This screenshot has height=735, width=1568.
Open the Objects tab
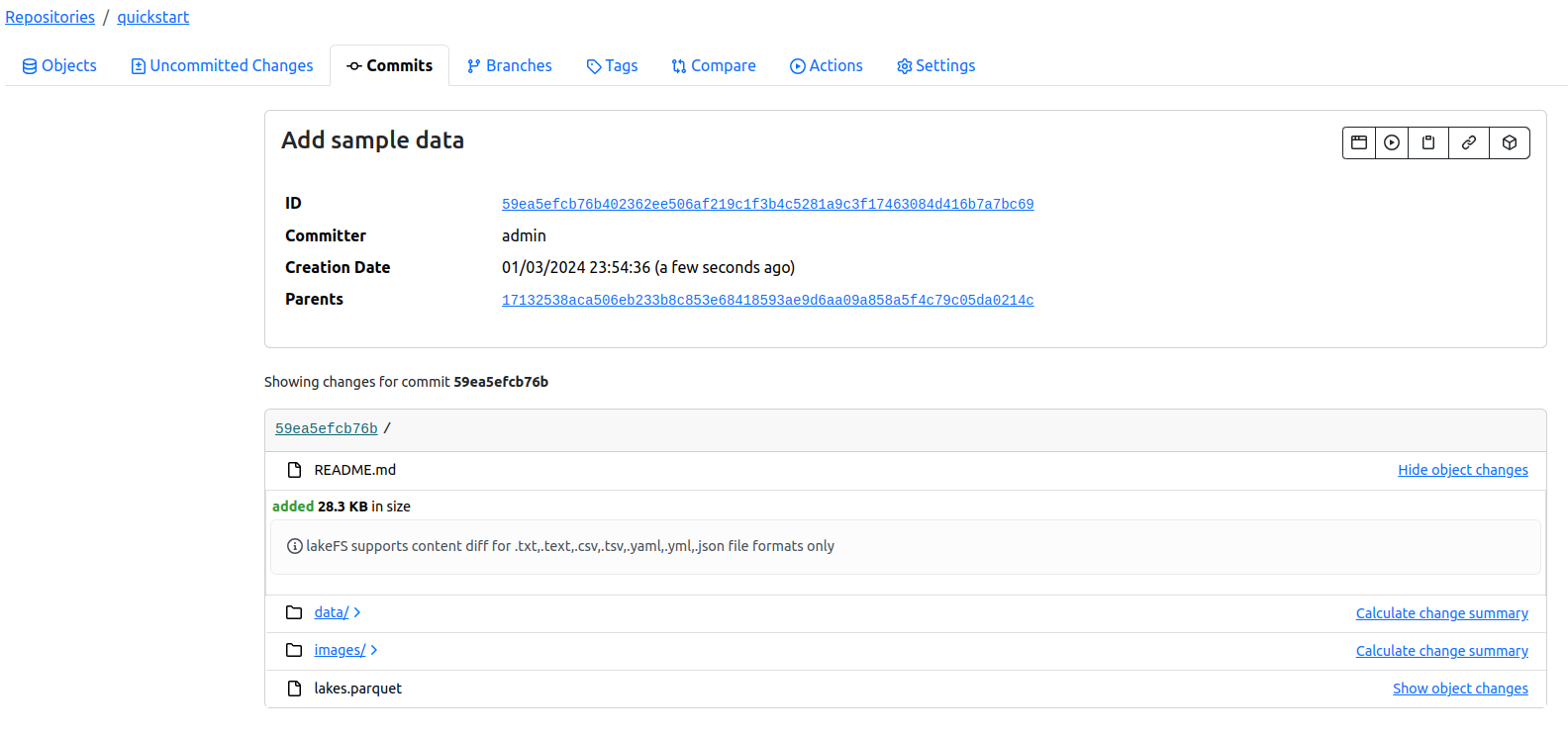click(59, 65)
